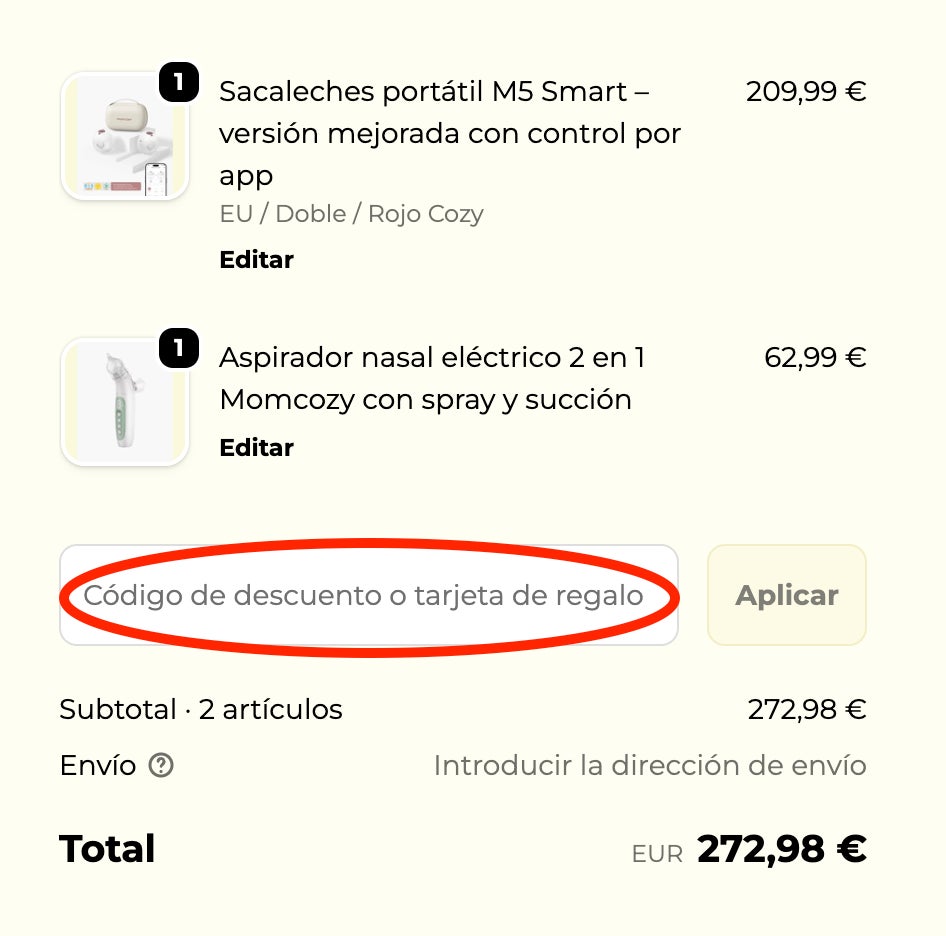Click the Introducir la dirección de envío text
Screen dimensions: 946x936
[649, 766]
